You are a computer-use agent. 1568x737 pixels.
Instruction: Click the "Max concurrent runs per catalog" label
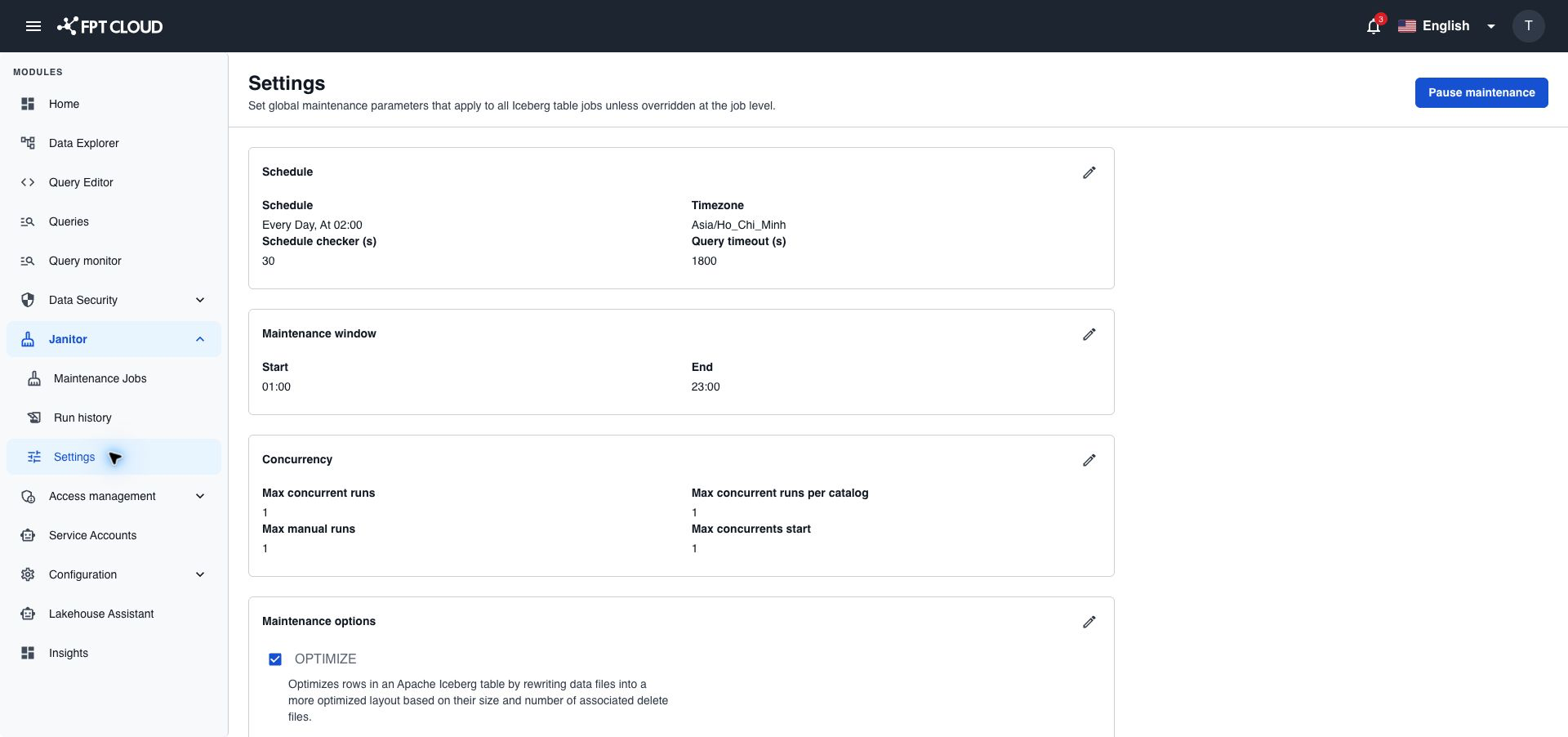coord(780,493)
